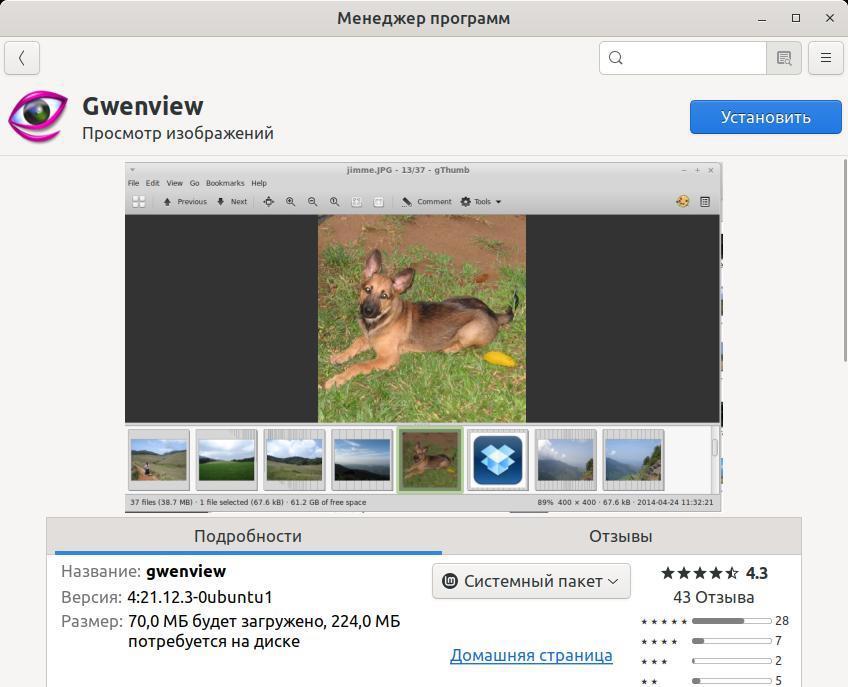Expand the Системный пакет dropdown
The image size is (848, 687).
pyautogui.click(x=531, y=581)
